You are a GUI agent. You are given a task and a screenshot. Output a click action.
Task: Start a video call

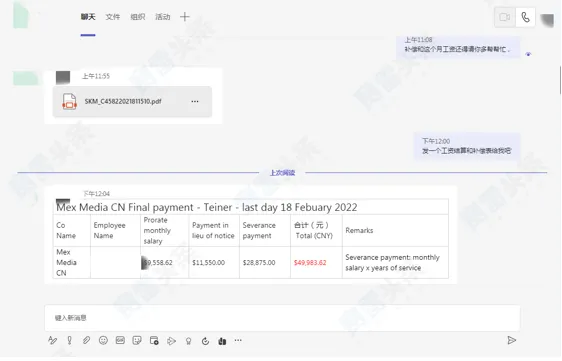(x=505, y=17)
